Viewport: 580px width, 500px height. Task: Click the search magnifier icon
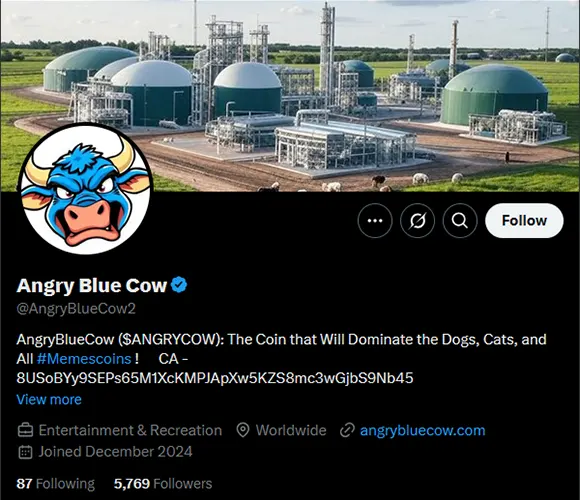(460, 220)
